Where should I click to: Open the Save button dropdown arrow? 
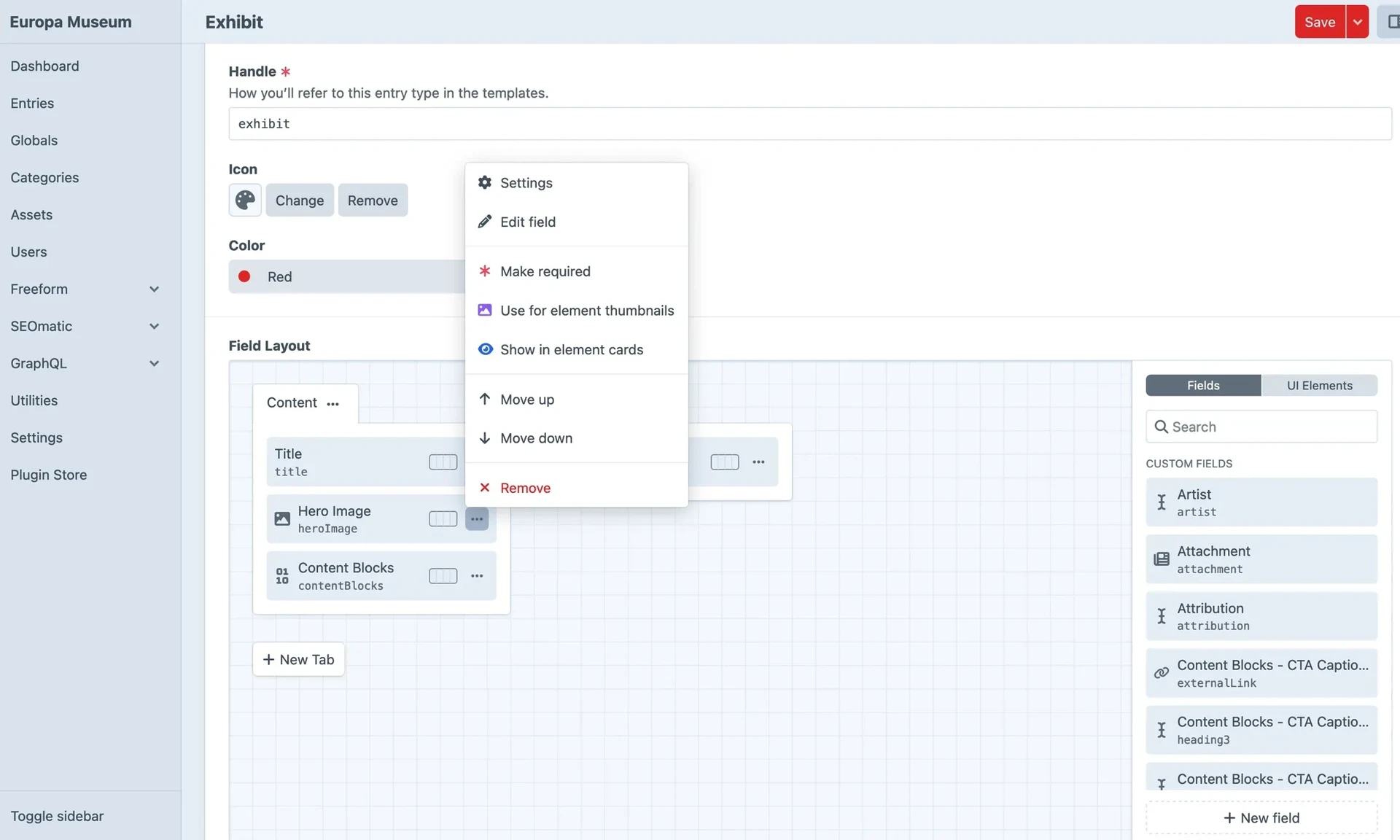click(1358, 22)
